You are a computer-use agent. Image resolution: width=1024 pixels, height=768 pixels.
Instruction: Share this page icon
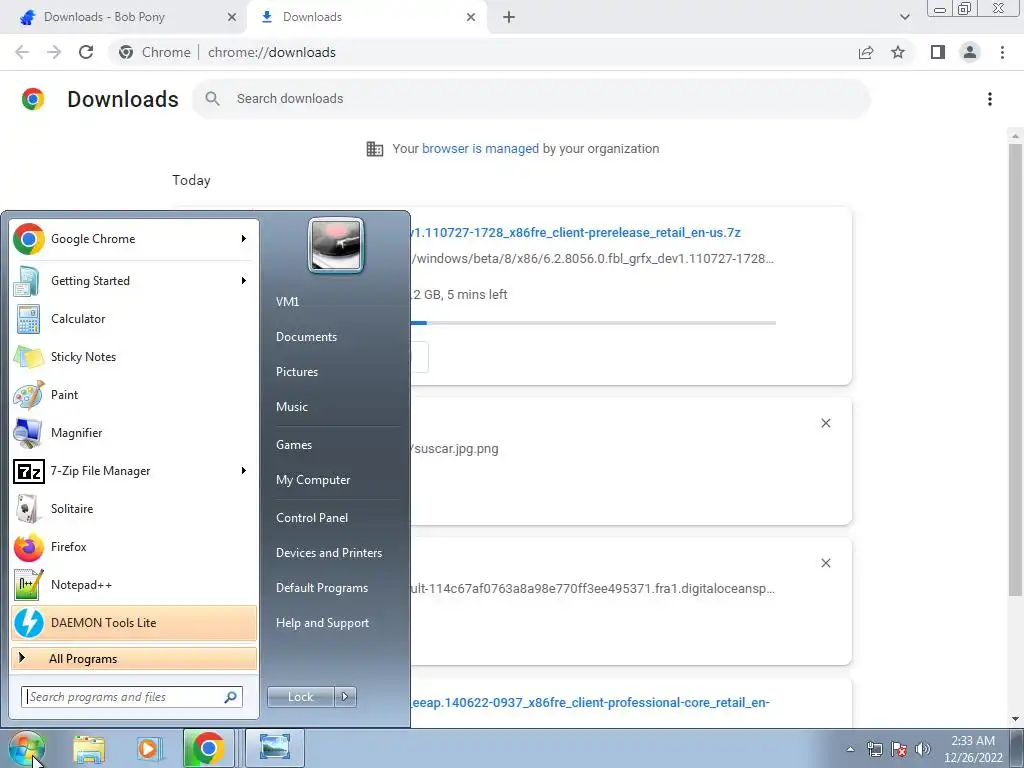[866, 52]
